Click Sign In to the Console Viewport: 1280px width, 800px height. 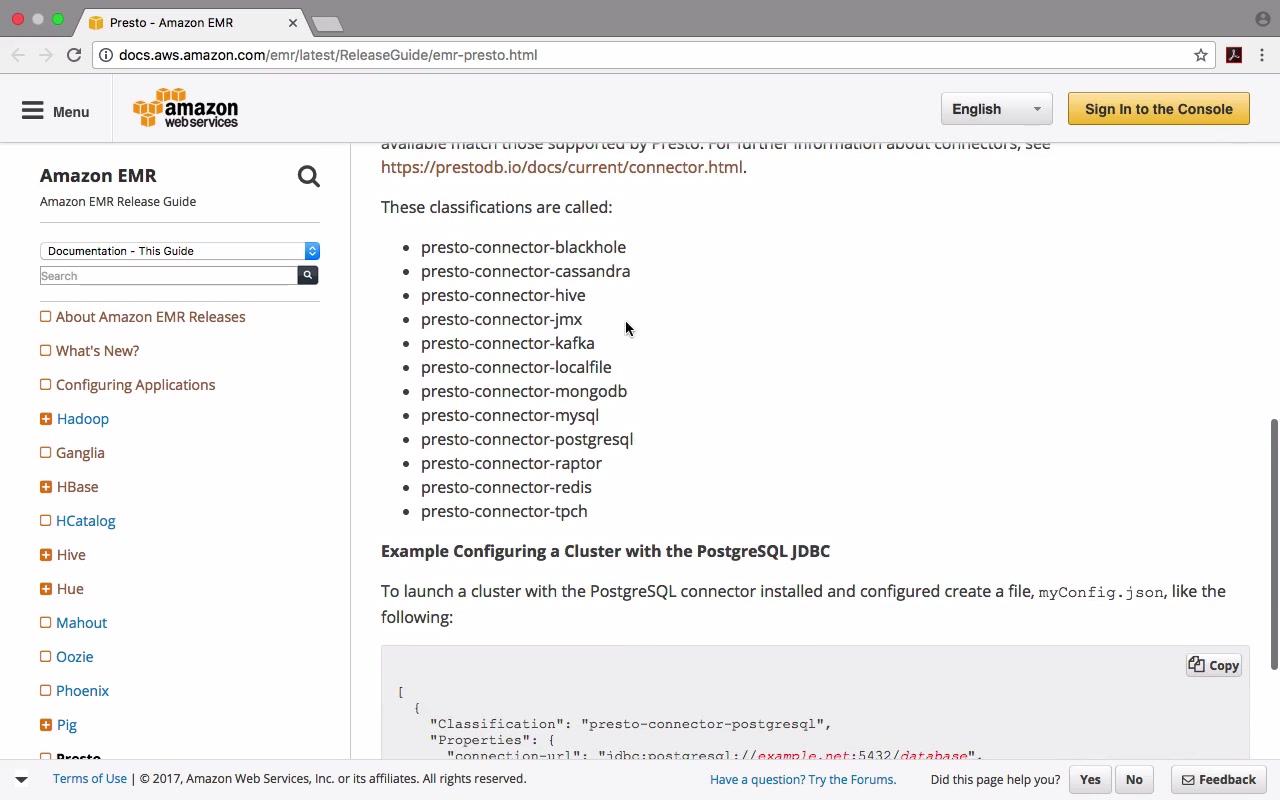1158,109
